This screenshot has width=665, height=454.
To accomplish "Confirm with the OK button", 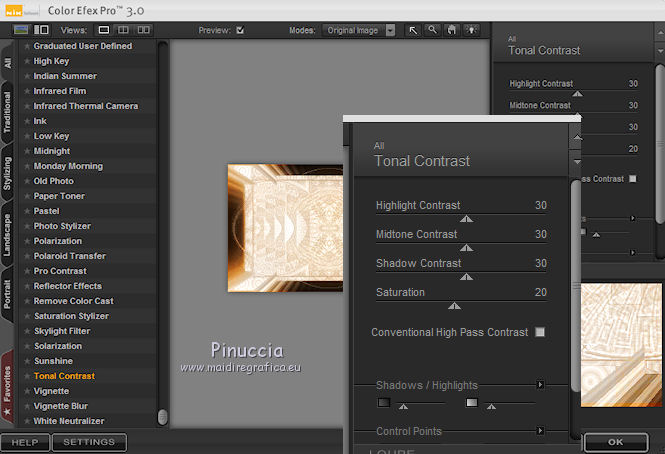I will (x=616, y=442).
